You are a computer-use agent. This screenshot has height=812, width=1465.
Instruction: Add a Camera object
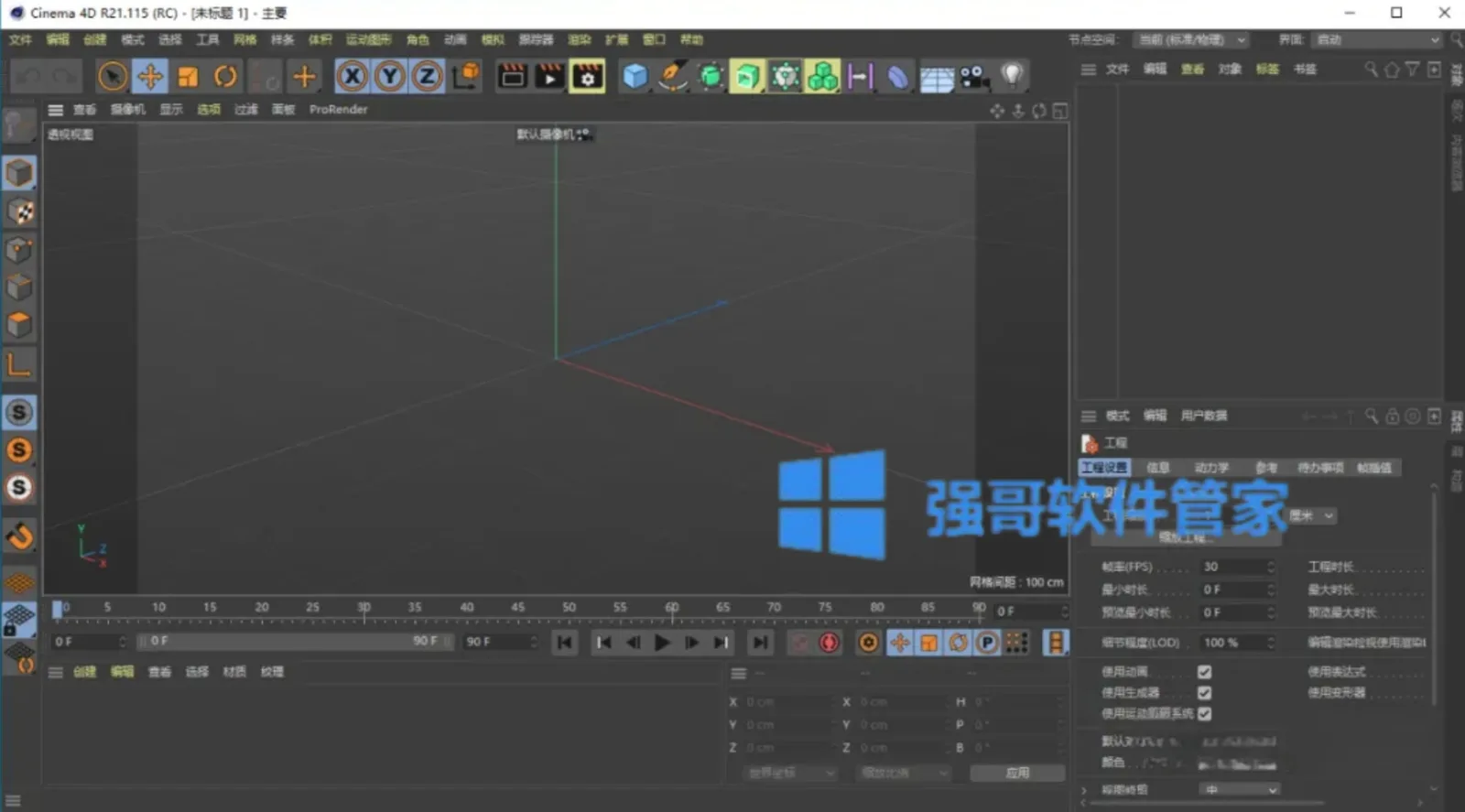(973, 77)
